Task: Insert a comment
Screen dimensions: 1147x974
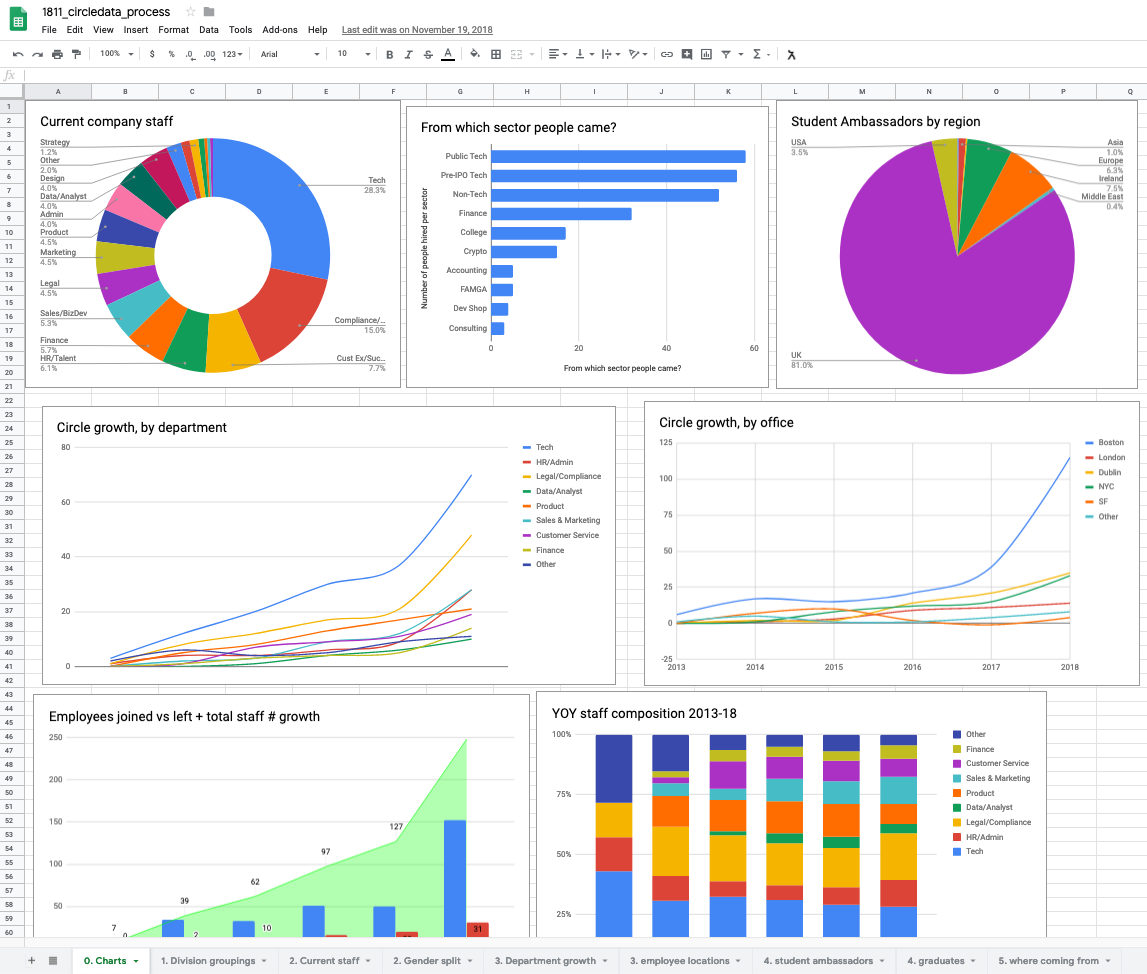Action: click(x=687, y=54)
